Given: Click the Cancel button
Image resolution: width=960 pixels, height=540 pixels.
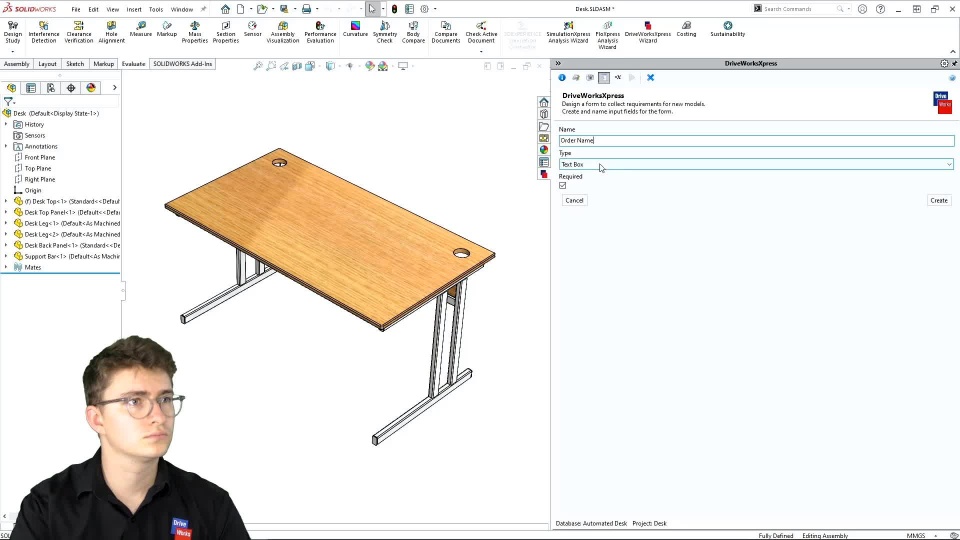Looking at the screenshot, I should [574, 200].
